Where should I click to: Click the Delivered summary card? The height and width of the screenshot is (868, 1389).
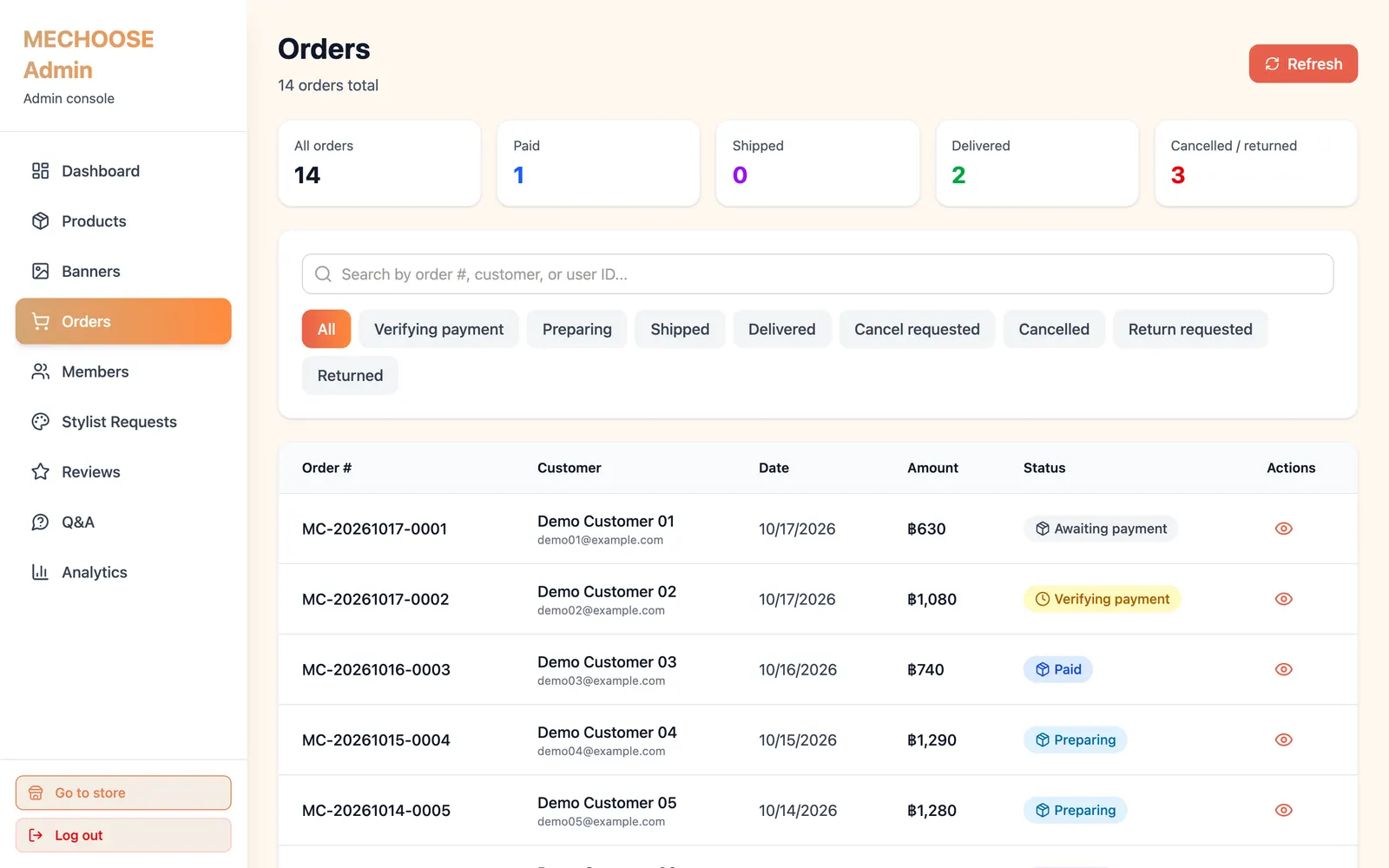[x=1037, y=163]
